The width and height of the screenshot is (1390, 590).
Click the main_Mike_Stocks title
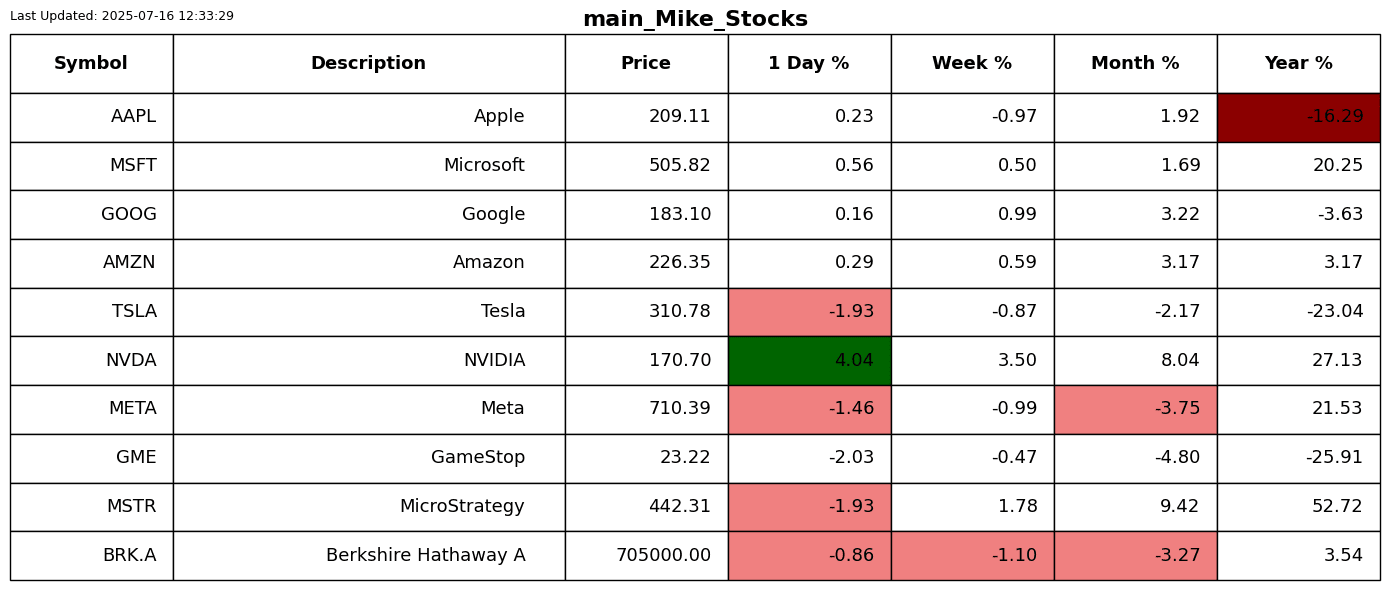click(x=695, y=20)
